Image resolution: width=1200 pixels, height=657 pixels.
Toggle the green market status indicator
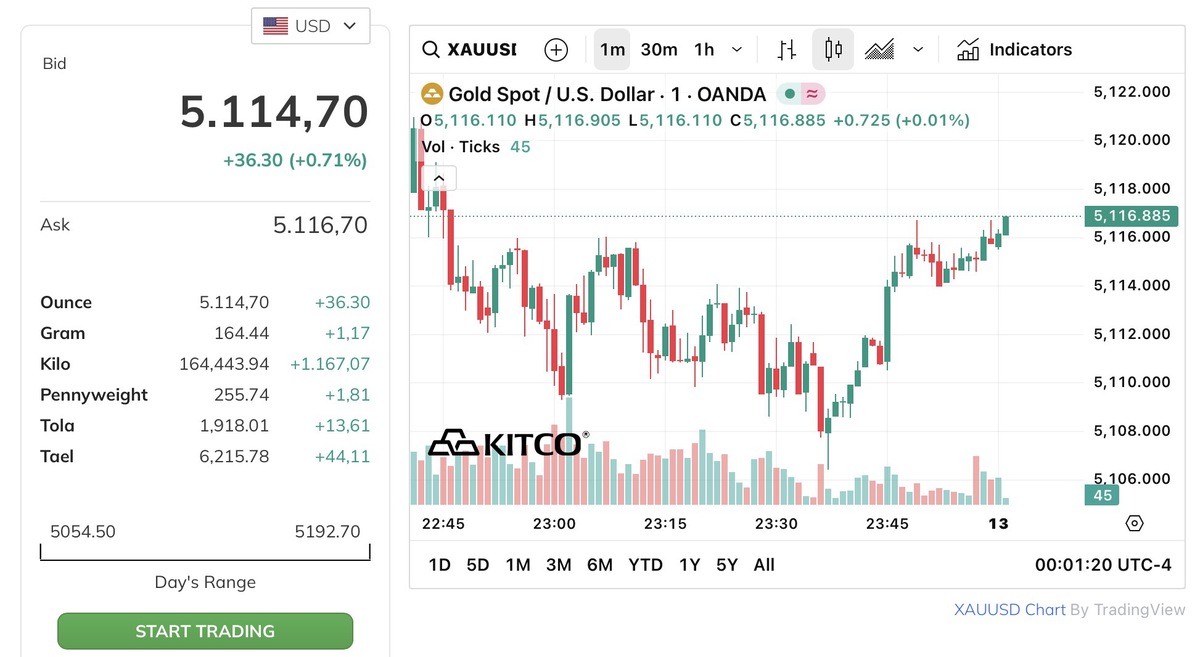coord(789,95)
